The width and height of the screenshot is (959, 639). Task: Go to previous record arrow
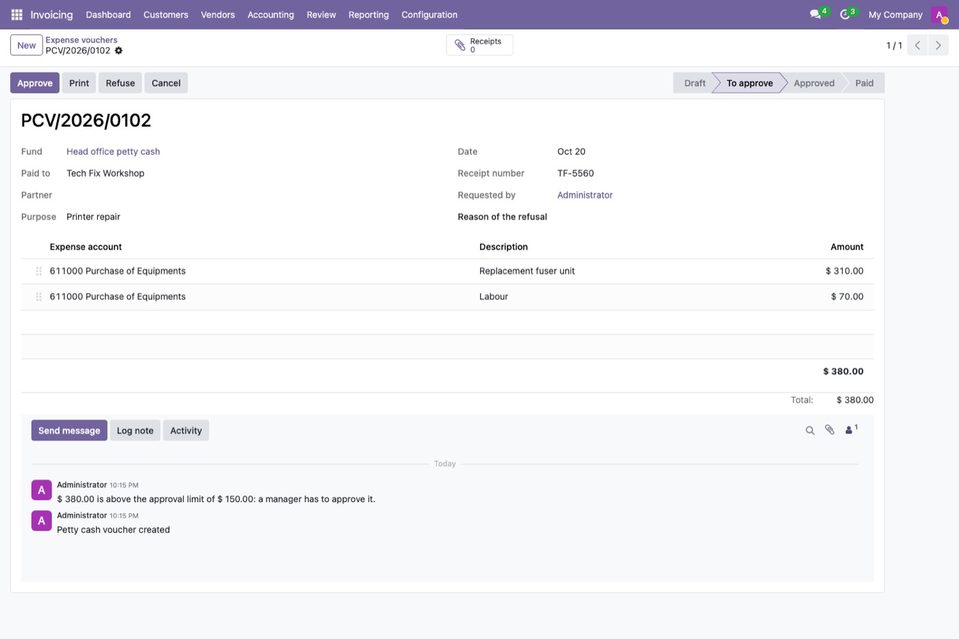pos(917,45)
